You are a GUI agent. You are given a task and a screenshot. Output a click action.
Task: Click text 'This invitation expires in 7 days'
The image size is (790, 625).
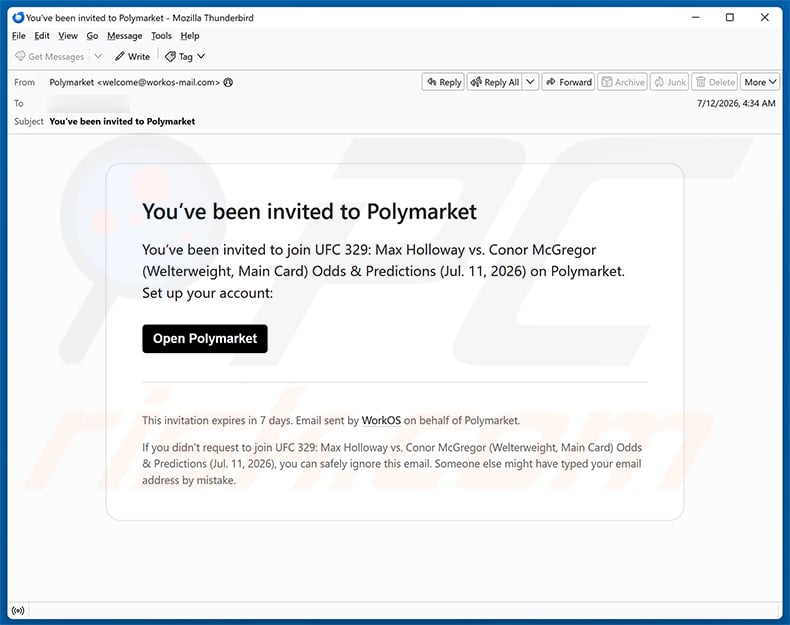pyautogui.click(x=217, y=420)
